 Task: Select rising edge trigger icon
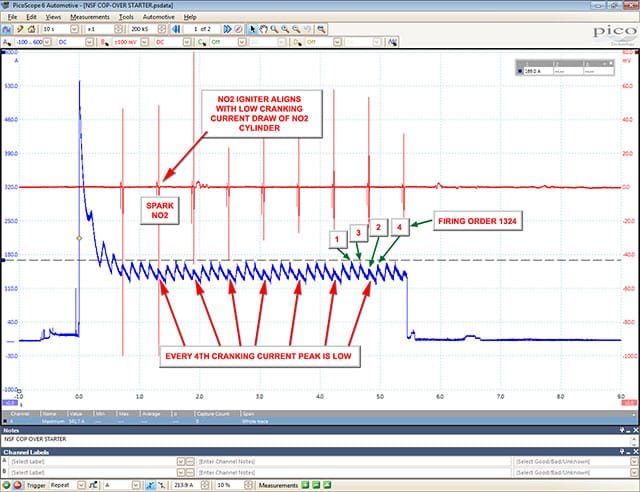point(151,485)
